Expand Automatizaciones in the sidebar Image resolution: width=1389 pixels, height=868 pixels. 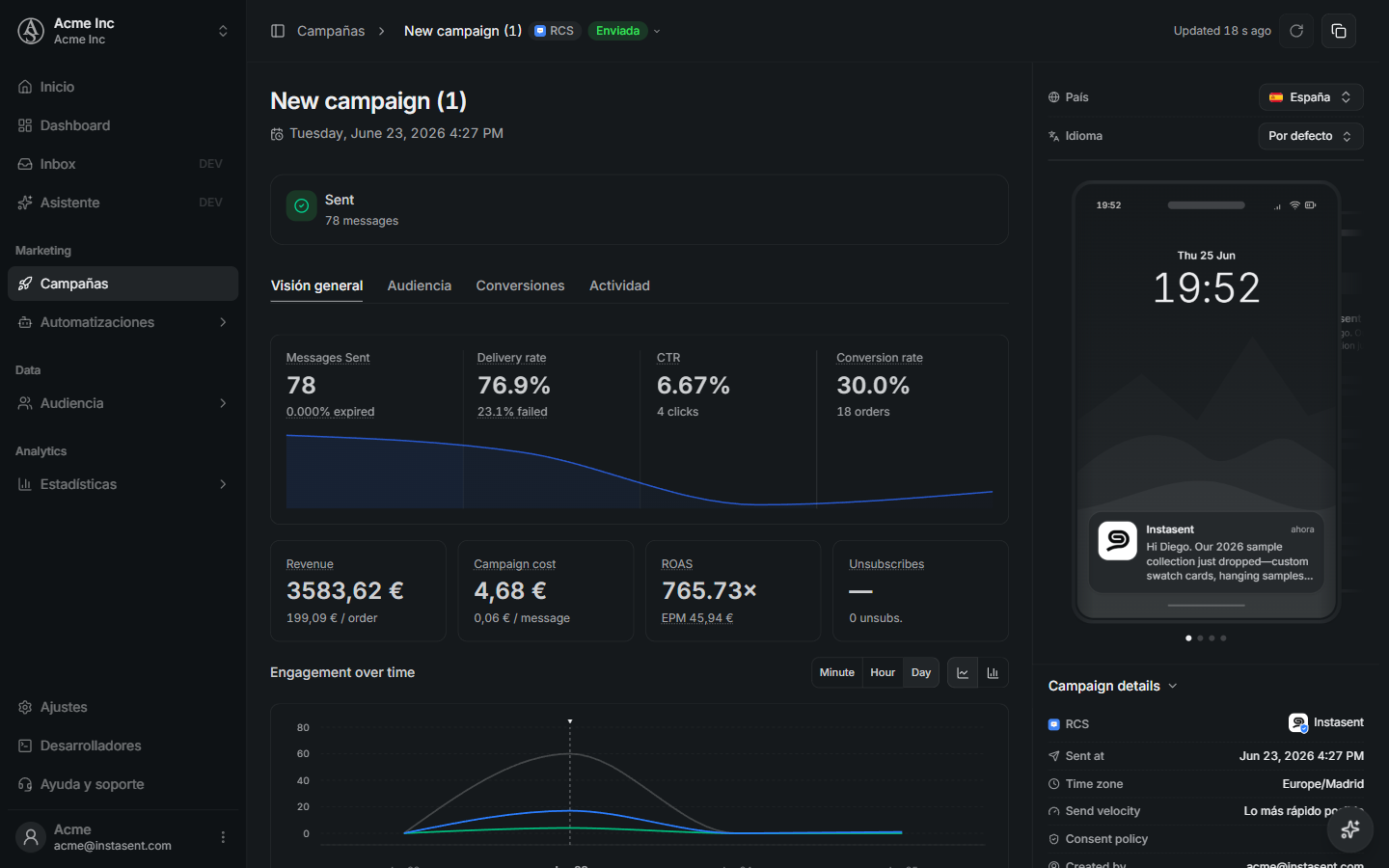(123, 322)
